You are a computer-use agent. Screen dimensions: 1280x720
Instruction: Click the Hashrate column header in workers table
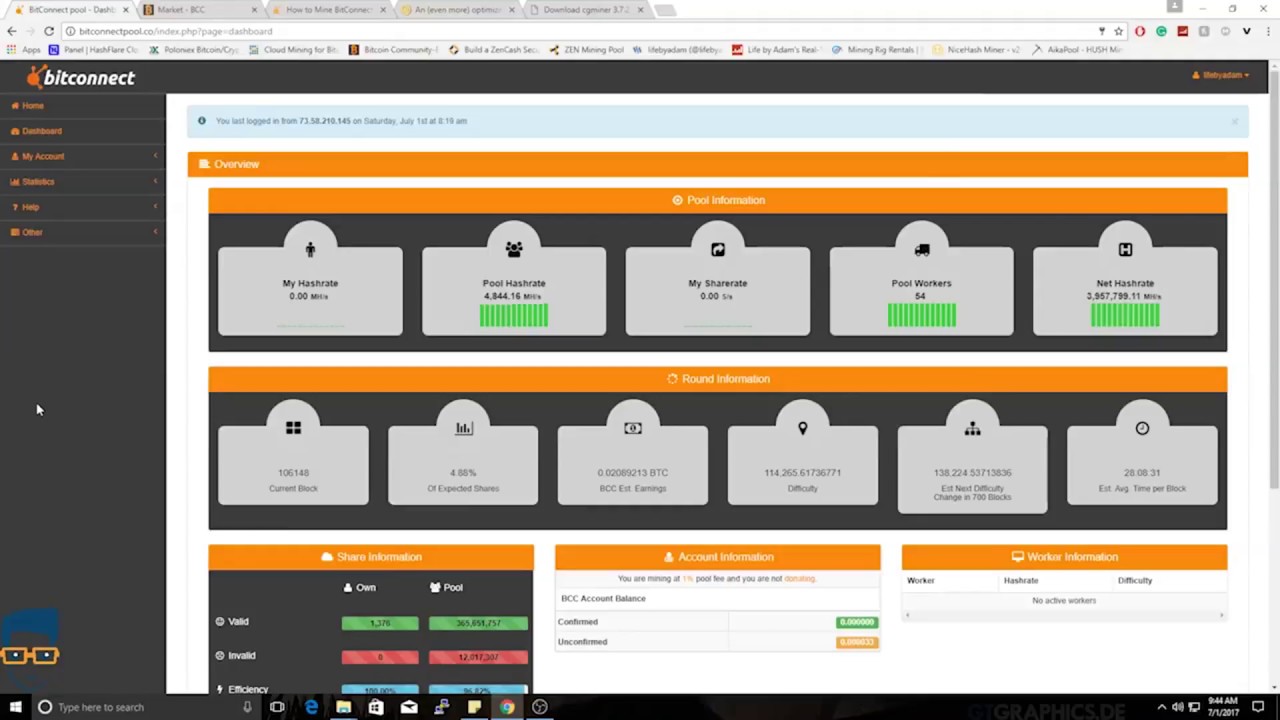tap(1021, 580)
